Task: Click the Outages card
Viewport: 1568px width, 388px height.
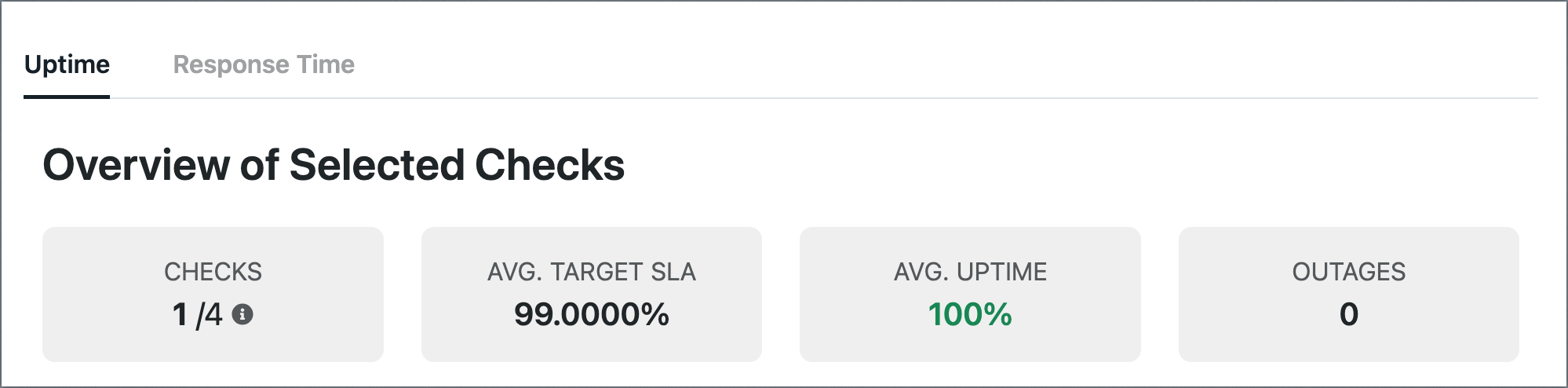Action: point(1349,295)
